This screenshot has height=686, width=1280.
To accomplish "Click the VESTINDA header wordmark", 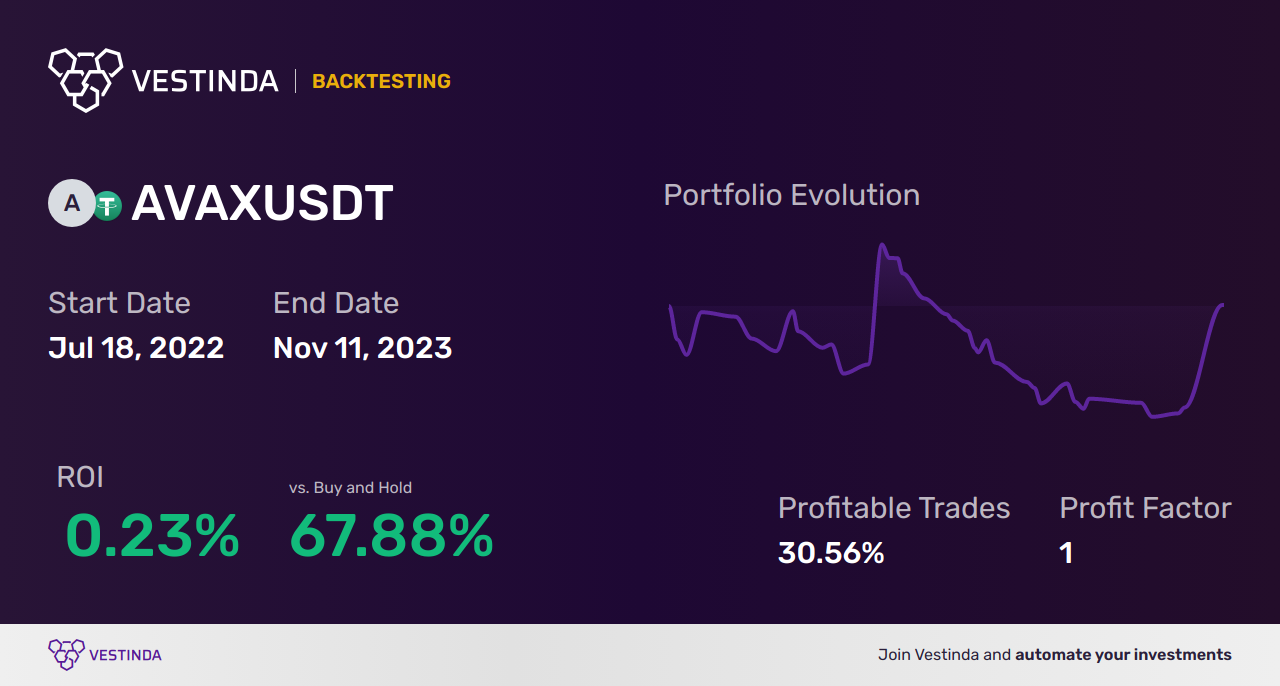I will pyautogui.click(x=205, y=81).
